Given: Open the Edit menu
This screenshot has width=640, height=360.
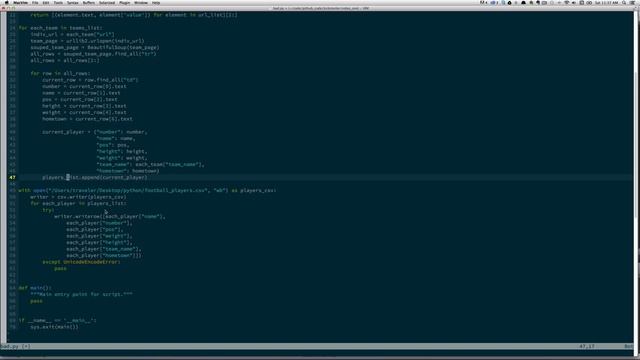Looking at the screenshot, I should tap(46, 2).
